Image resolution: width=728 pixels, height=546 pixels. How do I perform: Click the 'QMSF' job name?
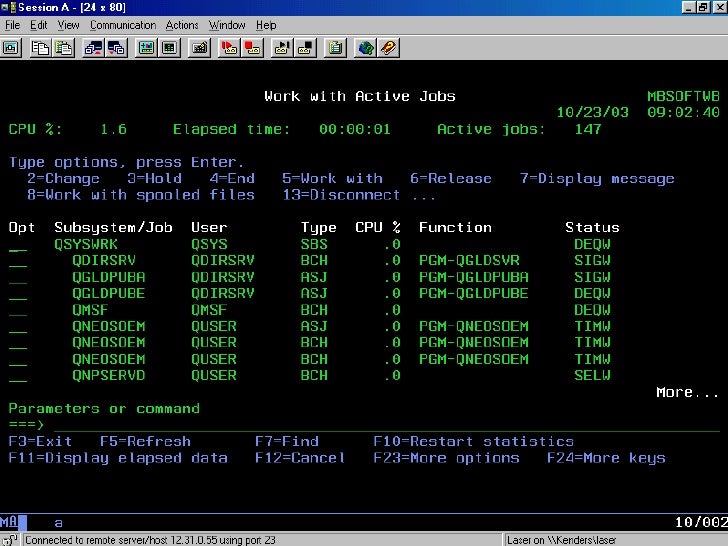[x=90, y=310]
